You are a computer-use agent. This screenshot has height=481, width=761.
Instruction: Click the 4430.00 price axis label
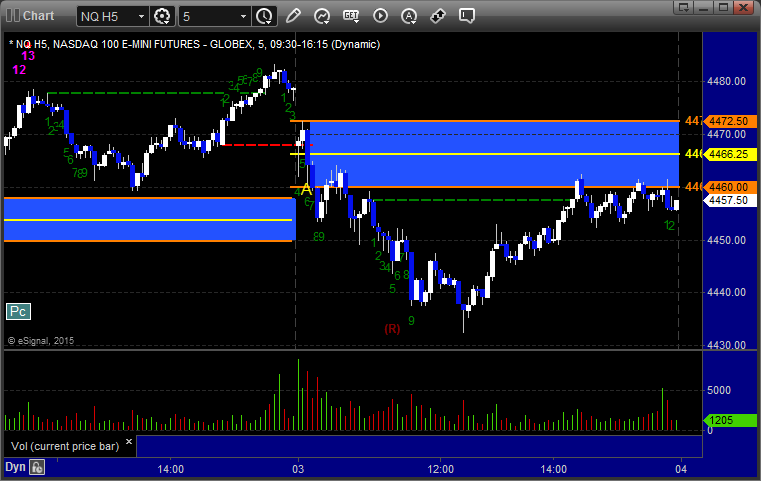727,345
